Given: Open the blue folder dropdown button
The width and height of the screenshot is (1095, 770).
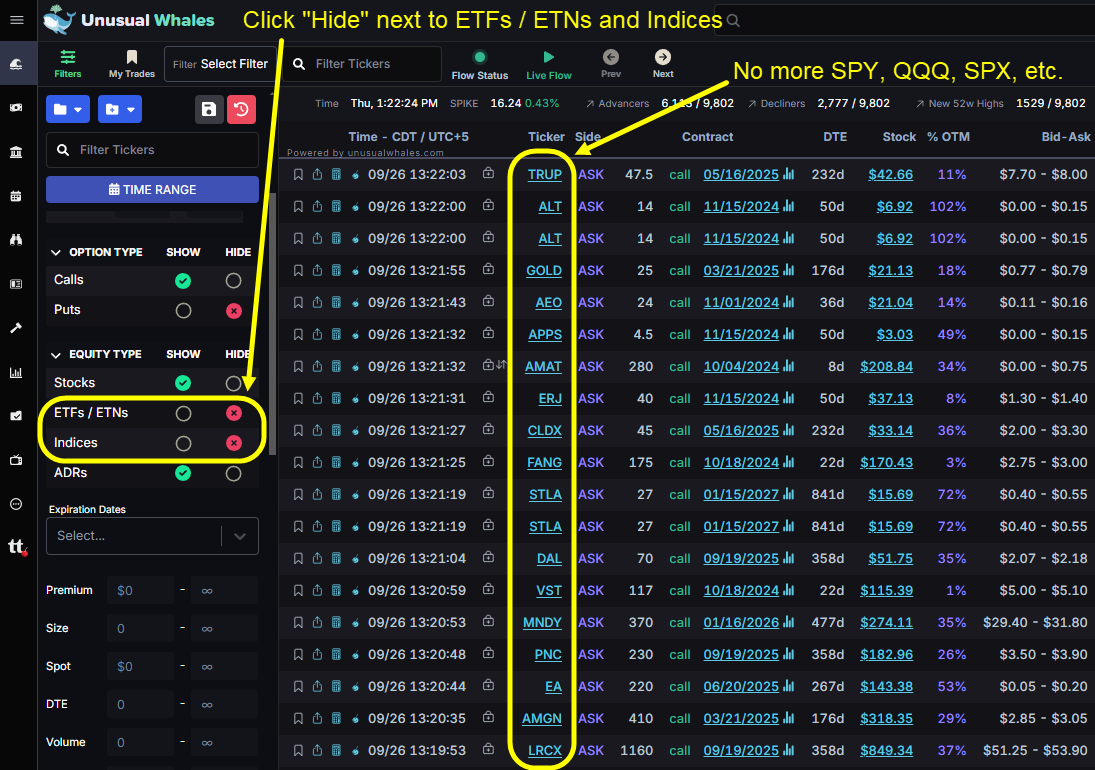Looking at the screenshot, I should tap(68, 109).
